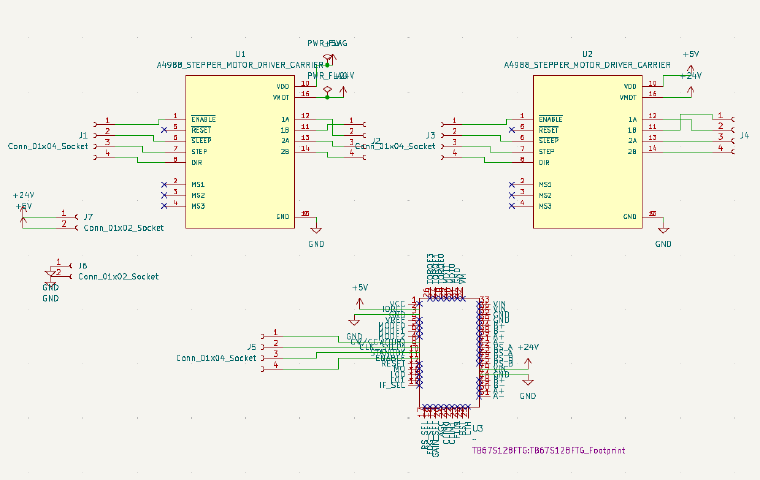Select the J6 reference label
The image size is (760, 480).
point(83,266)
